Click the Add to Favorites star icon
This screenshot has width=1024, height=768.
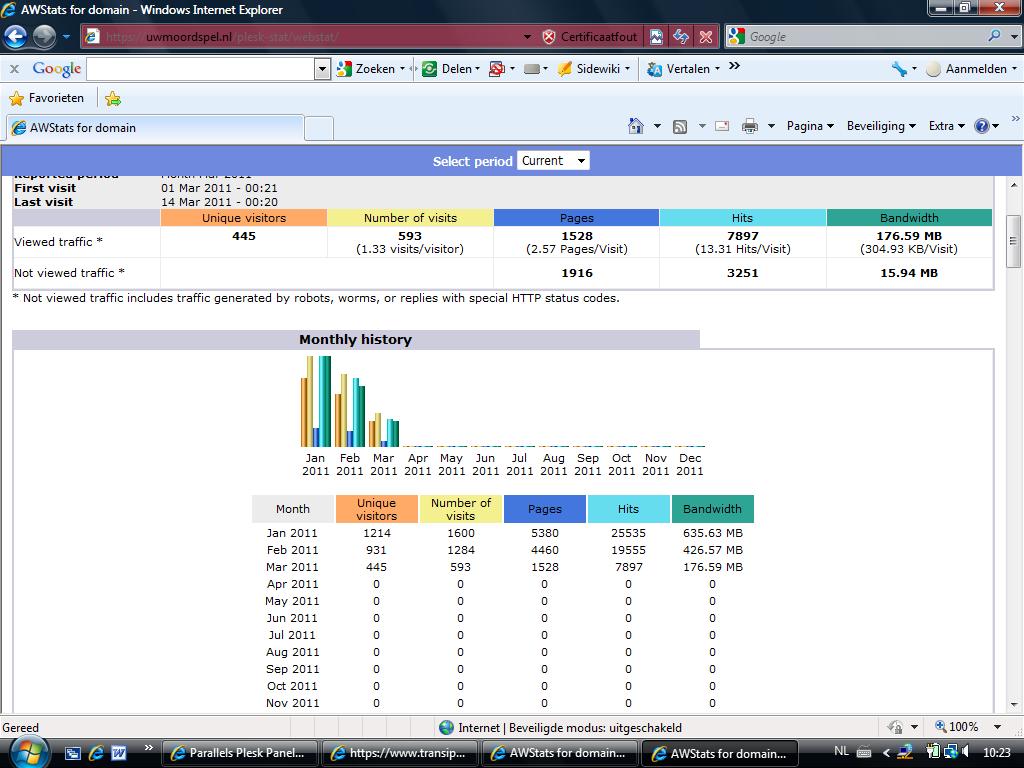coord(113,99)
